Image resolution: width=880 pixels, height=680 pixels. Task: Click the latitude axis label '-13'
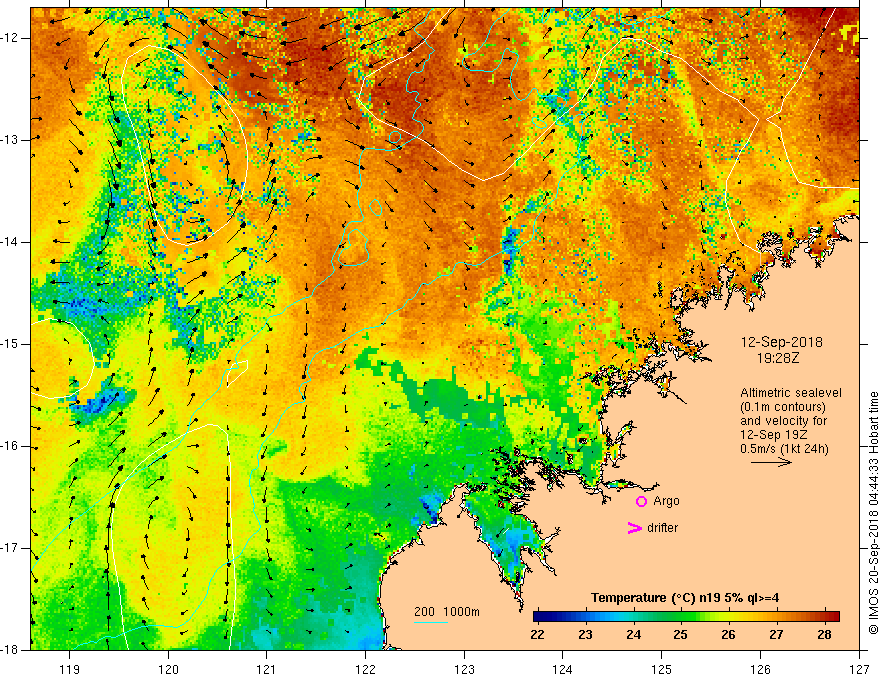tap(11, 140)
